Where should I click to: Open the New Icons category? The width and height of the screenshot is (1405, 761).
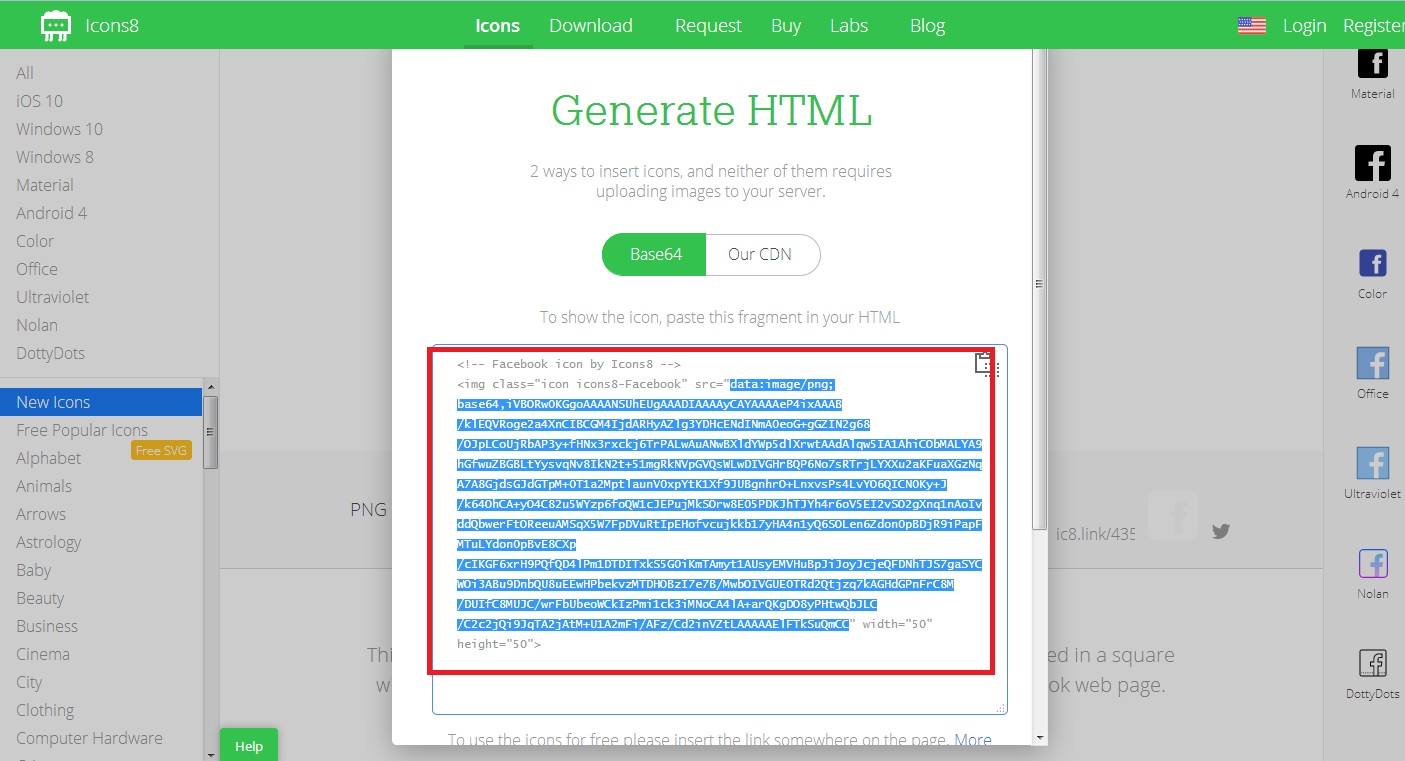[x=101, y=402]
